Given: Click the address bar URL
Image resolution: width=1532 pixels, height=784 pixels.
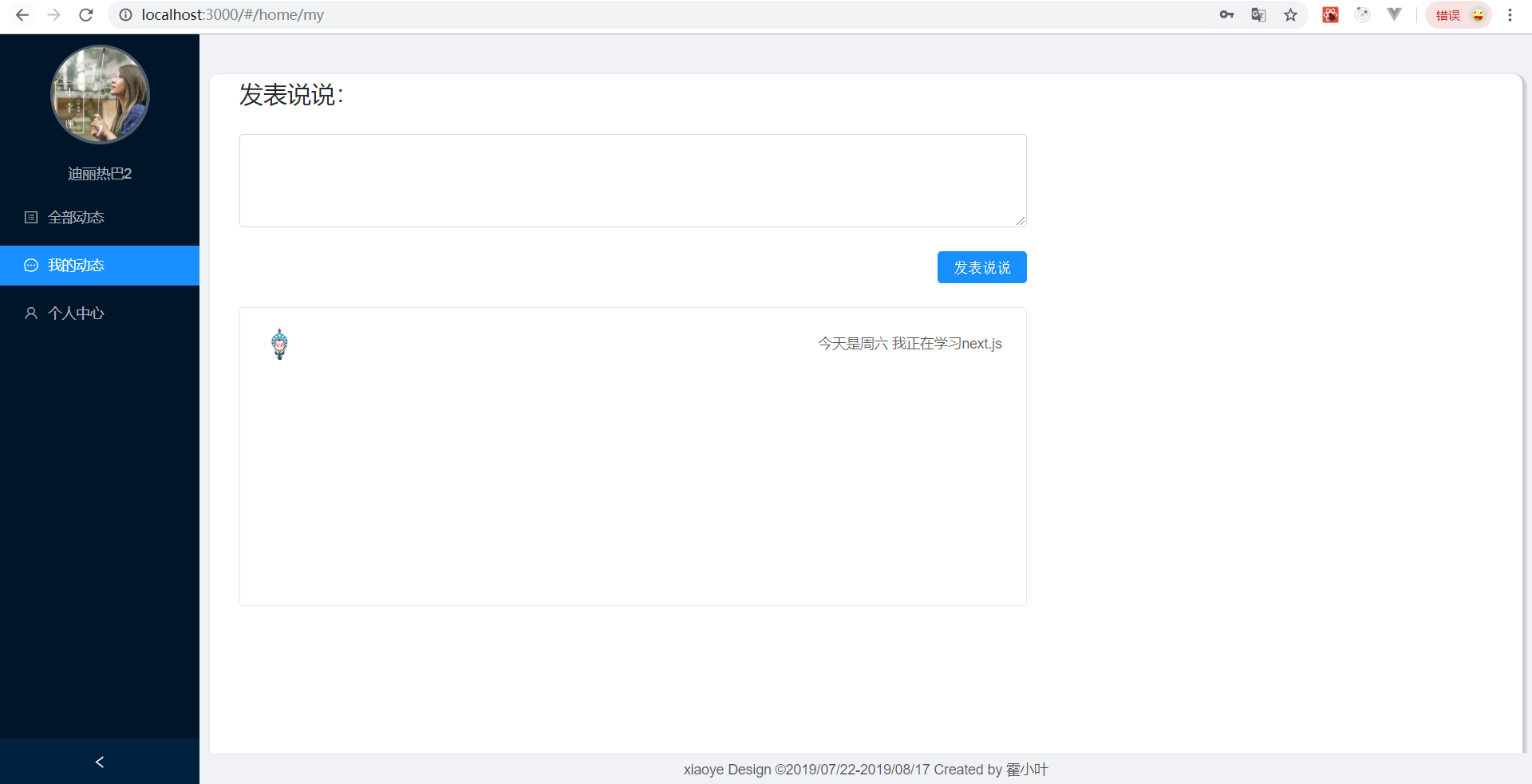Looking at the screenshot, I should [232, 14].
